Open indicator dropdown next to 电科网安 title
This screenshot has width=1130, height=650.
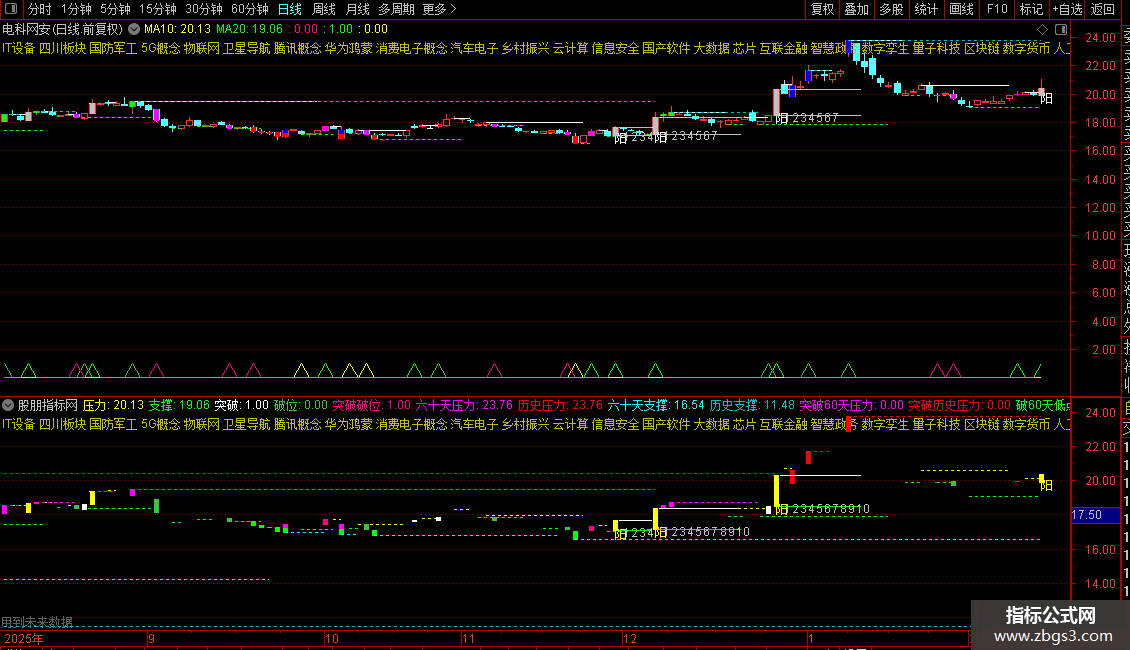point(134,30)
